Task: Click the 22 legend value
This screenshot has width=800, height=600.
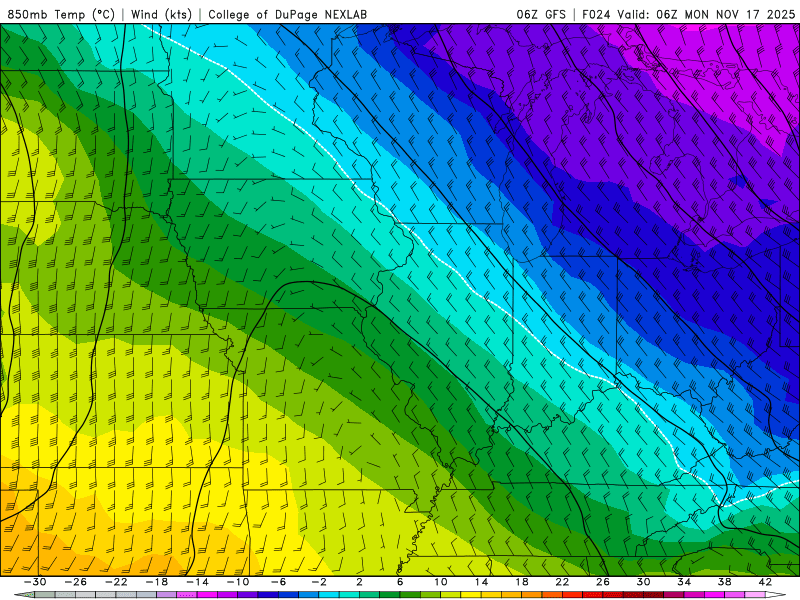Action: 562,582
